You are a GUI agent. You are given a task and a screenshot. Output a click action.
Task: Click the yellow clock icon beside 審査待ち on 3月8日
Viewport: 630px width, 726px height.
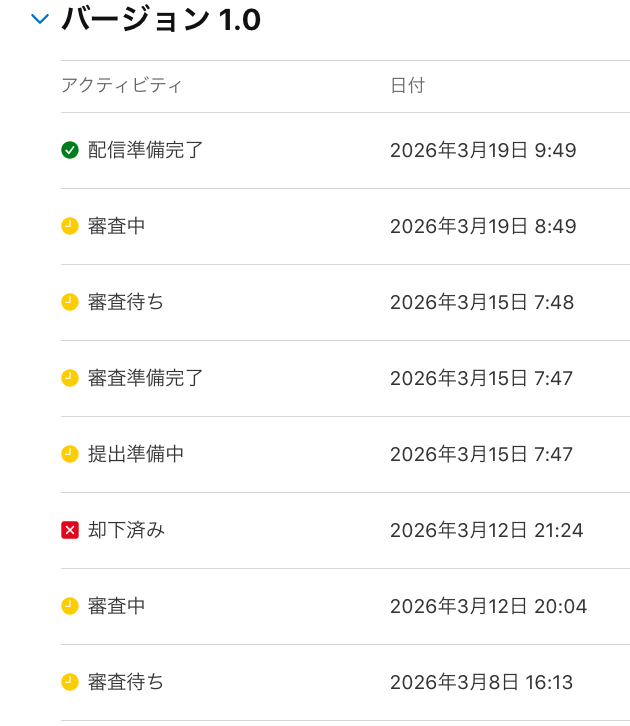[x=70, y=682]
